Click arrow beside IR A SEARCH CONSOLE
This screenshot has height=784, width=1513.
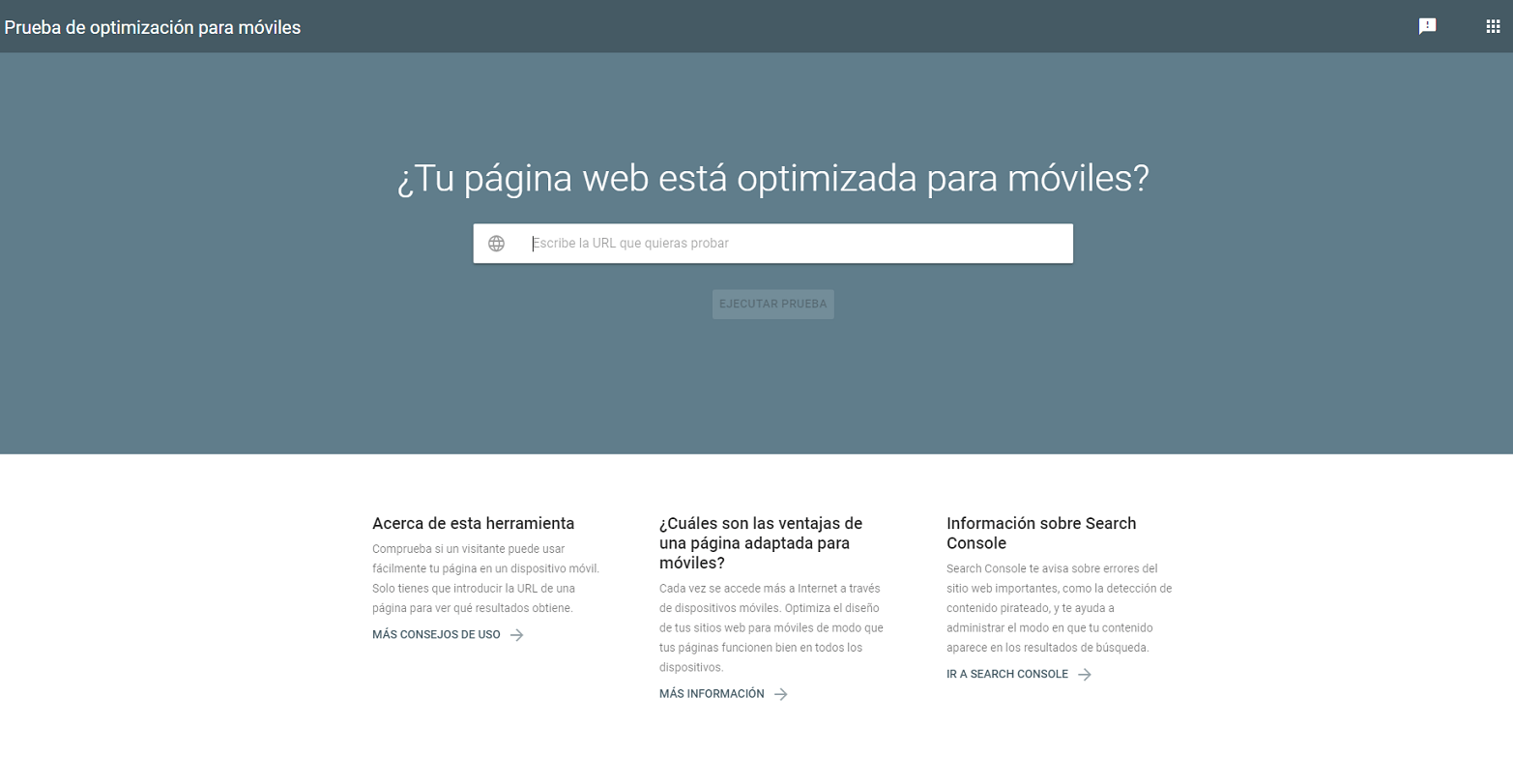click(x=1085, y=675)
